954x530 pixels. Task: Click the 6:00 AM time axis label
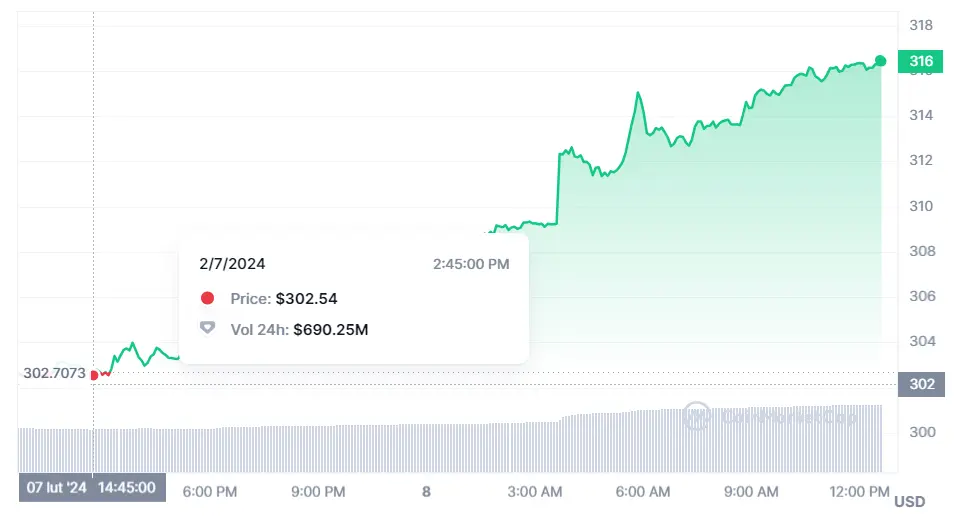pos(643,492)
